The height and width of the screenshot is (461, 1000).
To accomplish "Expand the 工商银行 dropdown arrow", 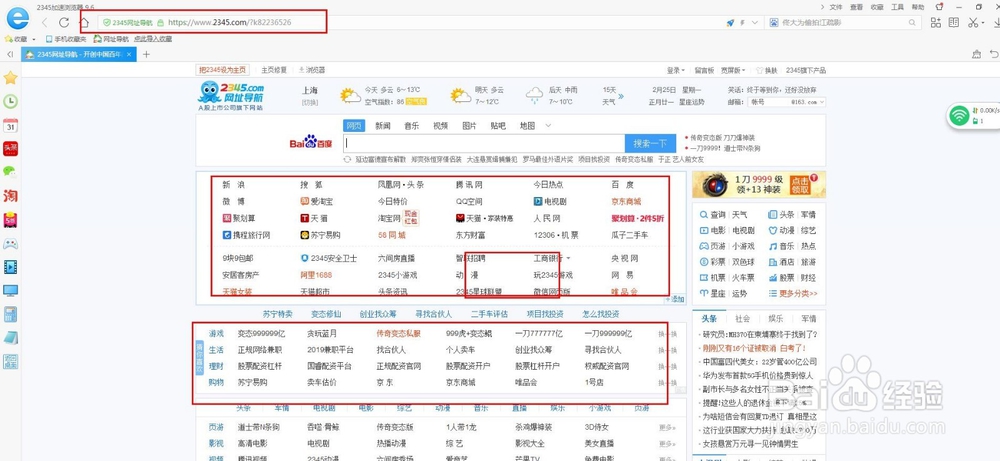I will pyautogui.click(x=568, y=259).
